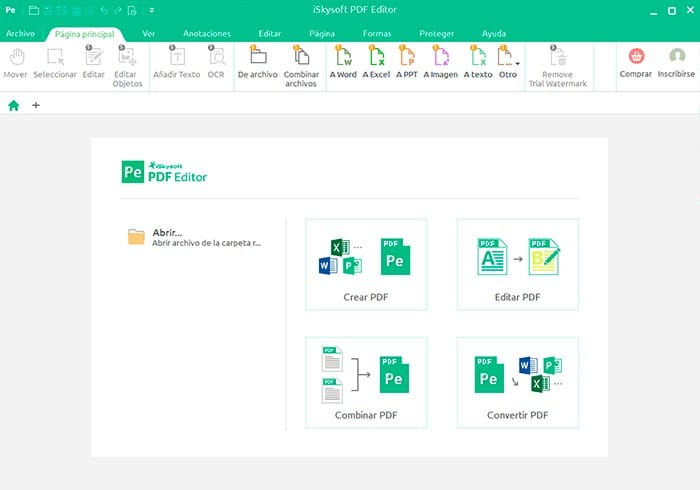Convert the PDF with A PPT
700x490 pixels.
407,63
